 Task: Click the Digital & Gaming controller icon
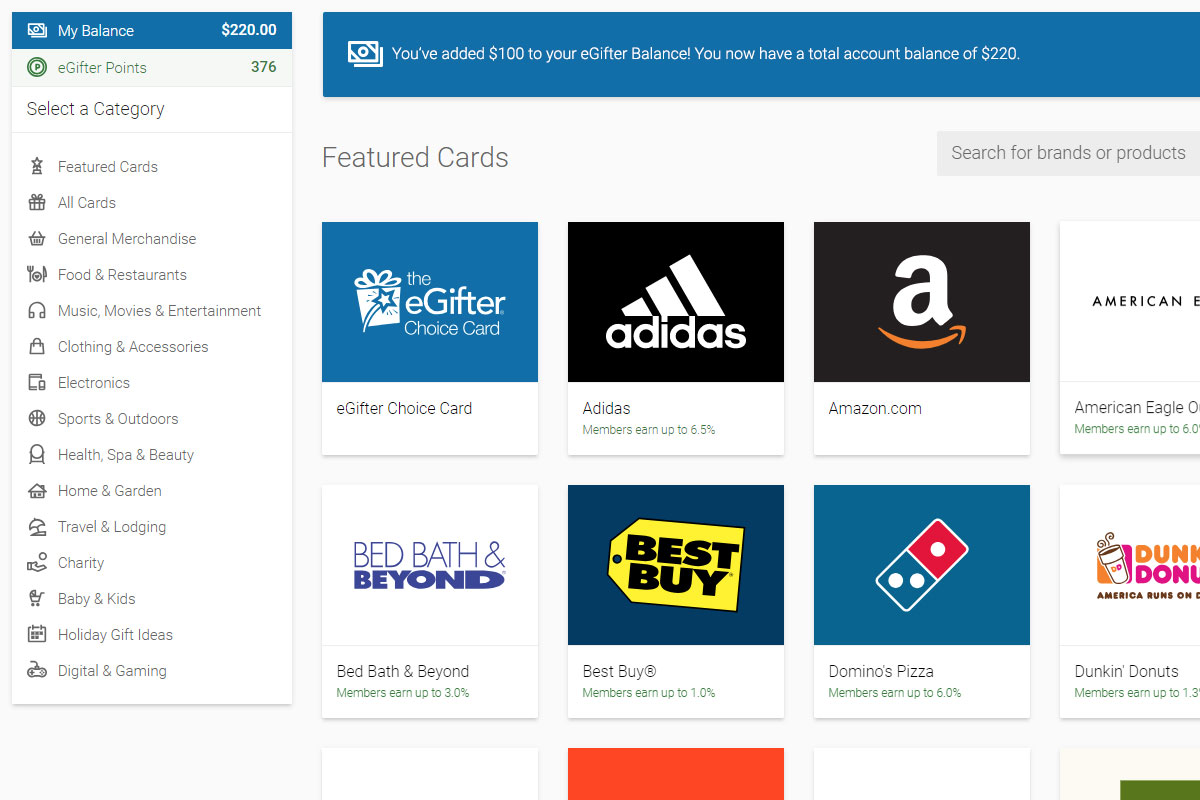[x=37, y=670]
